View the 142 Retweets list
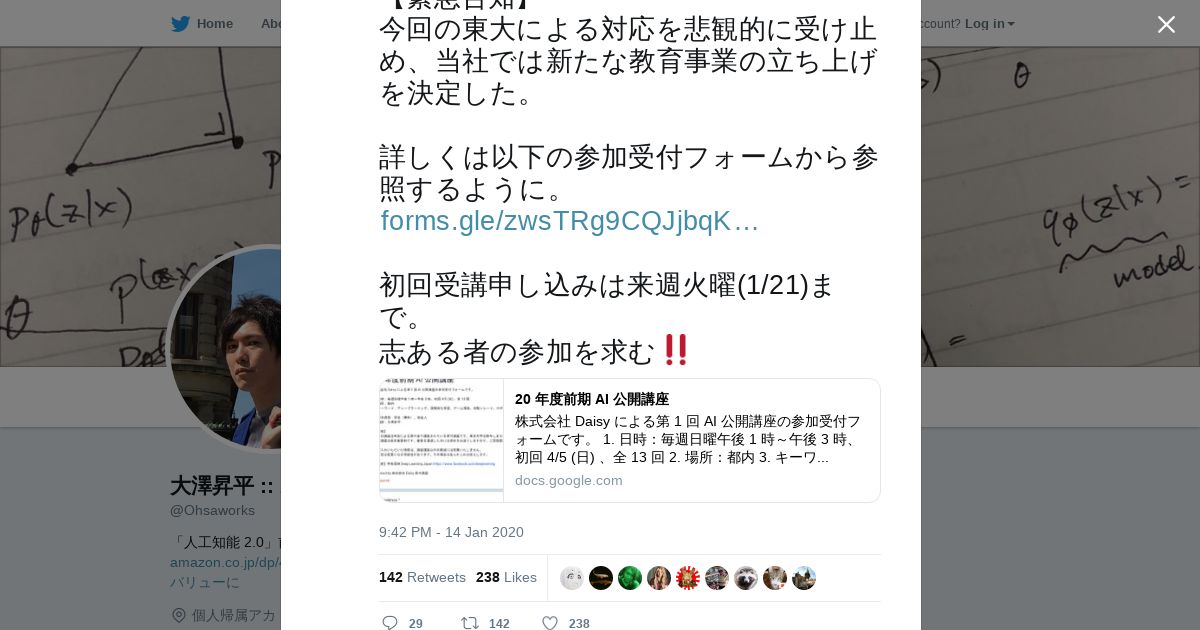Screen dimensions: 1200x630 [x=422, y=577]
